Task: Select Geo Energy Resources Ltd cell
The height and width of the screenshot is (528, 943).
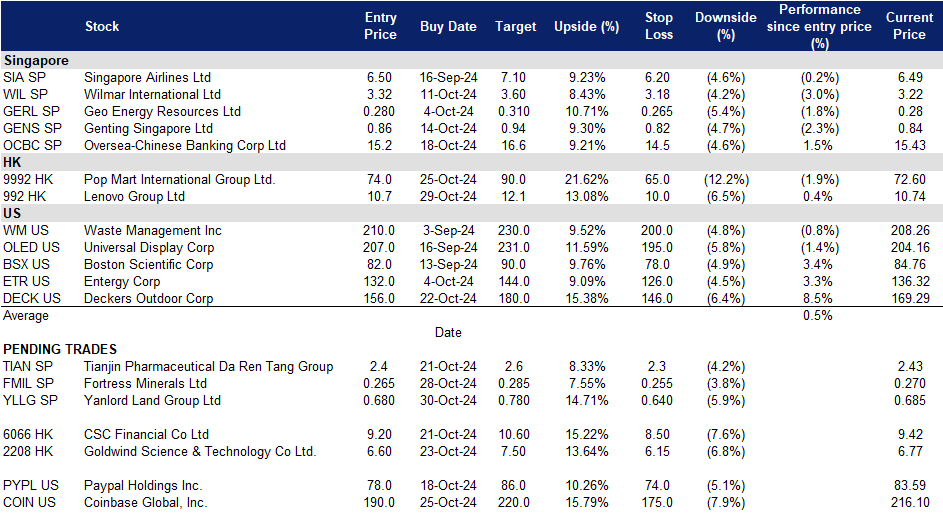Action: pyautogui.click(x=162, y=111)
